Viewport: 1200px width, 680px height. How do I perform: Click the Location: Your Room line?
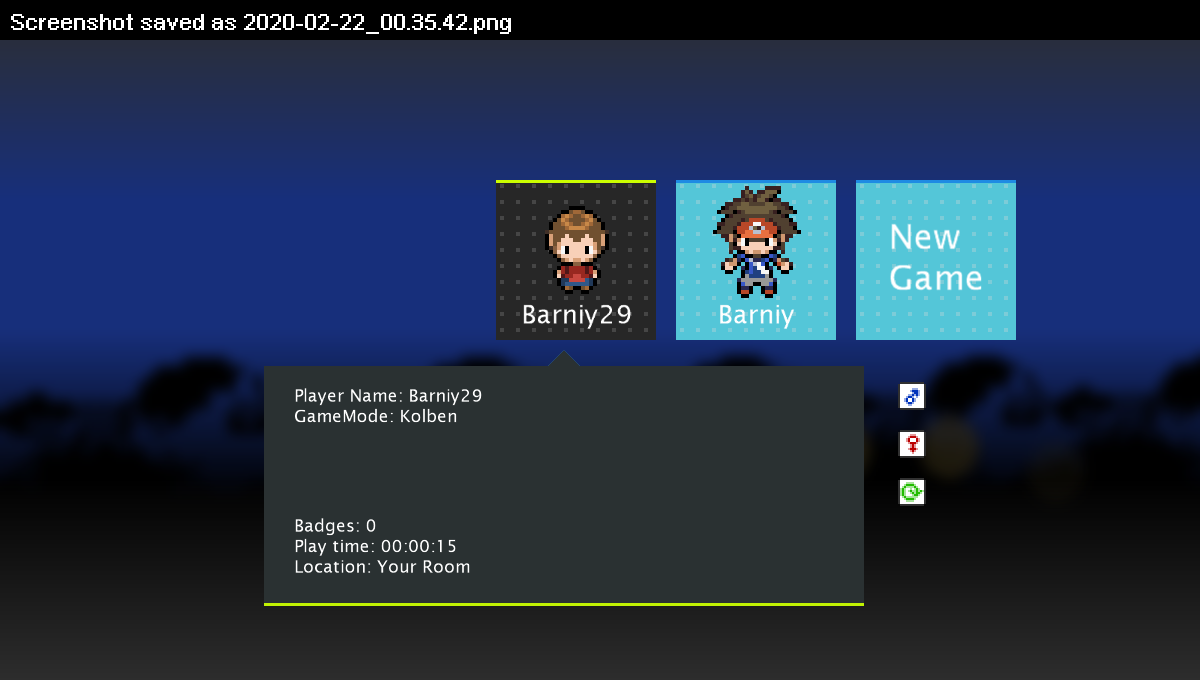click(382, 567)
